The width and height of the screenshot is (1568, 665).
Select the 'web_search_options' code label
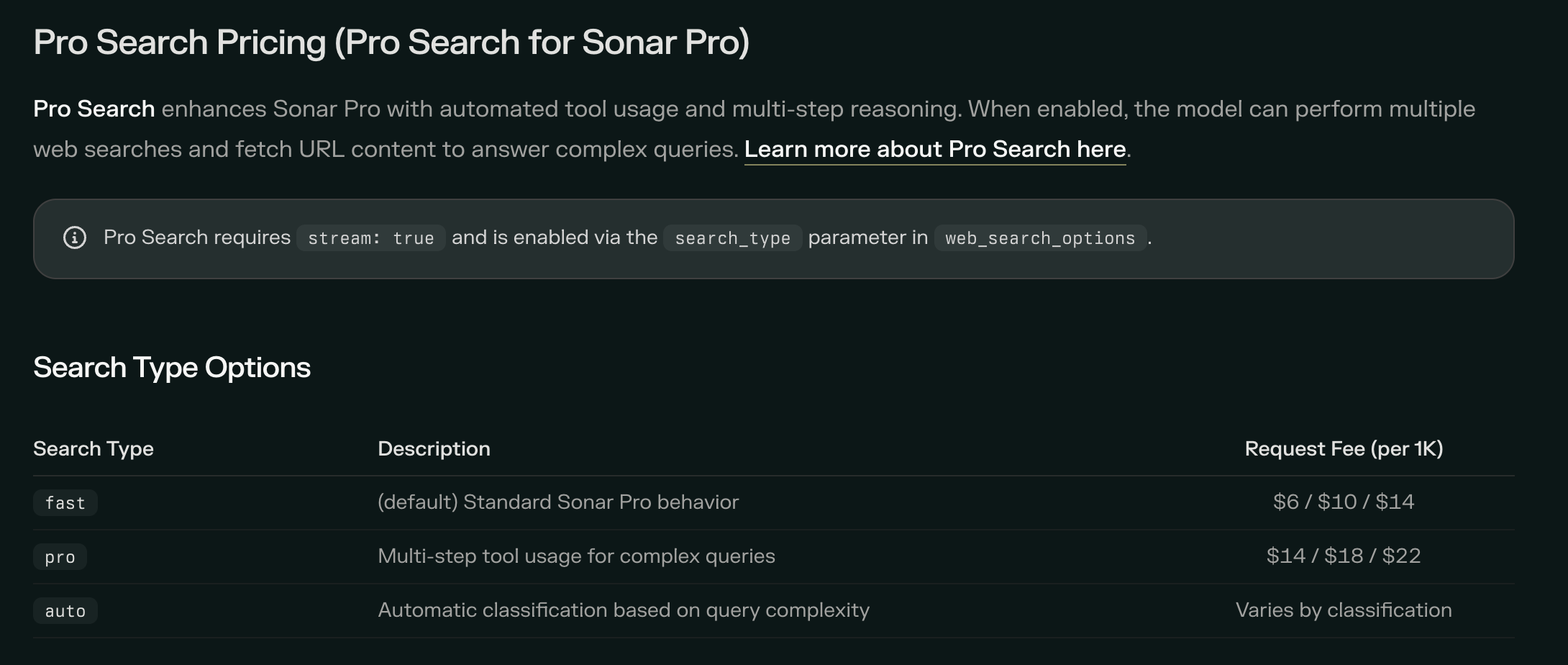coord(1039,238)
